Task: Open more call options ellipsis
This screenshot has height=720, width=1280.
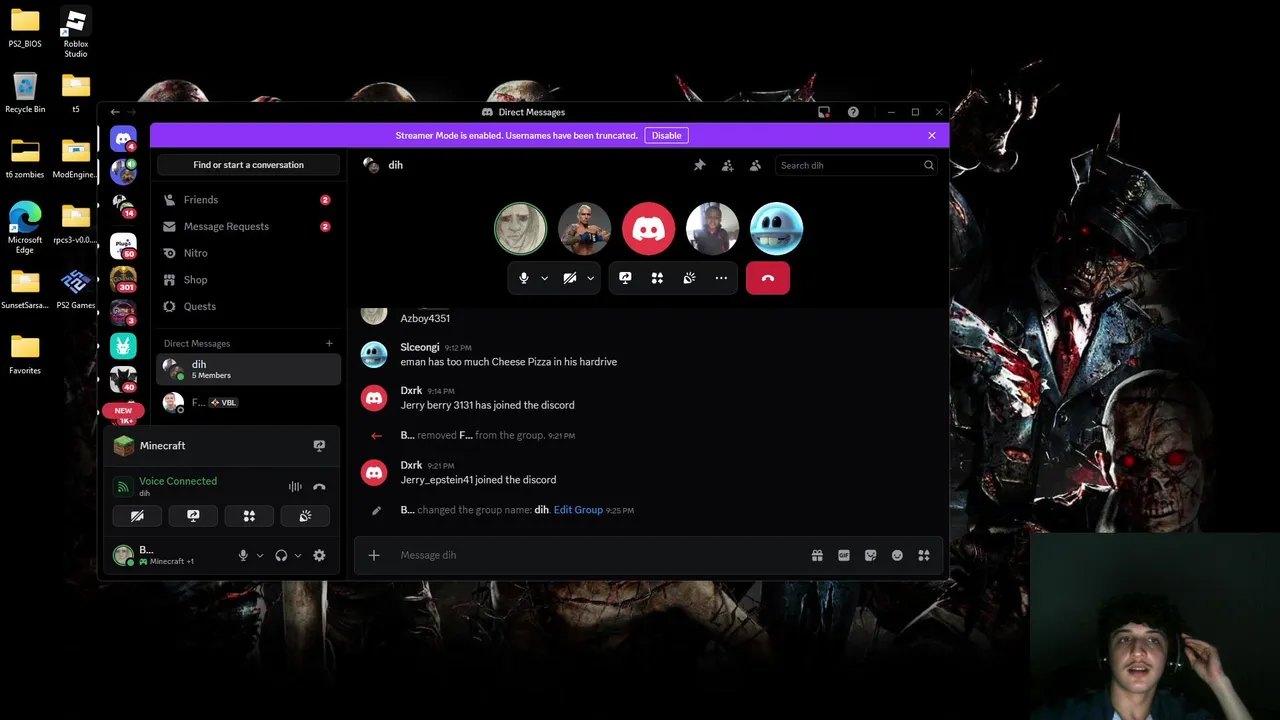Action: click(721, 278)
